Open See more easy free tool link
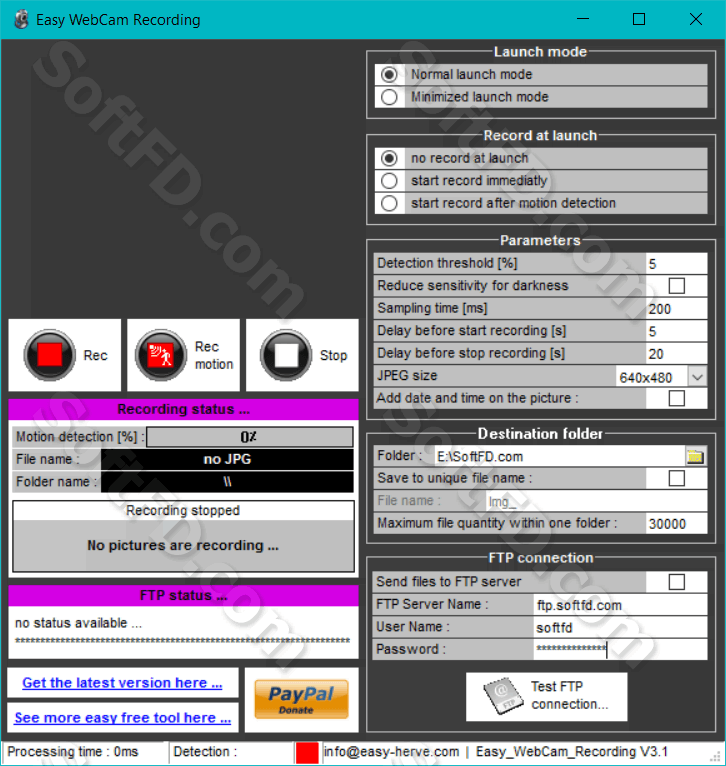 pos(123,718)
